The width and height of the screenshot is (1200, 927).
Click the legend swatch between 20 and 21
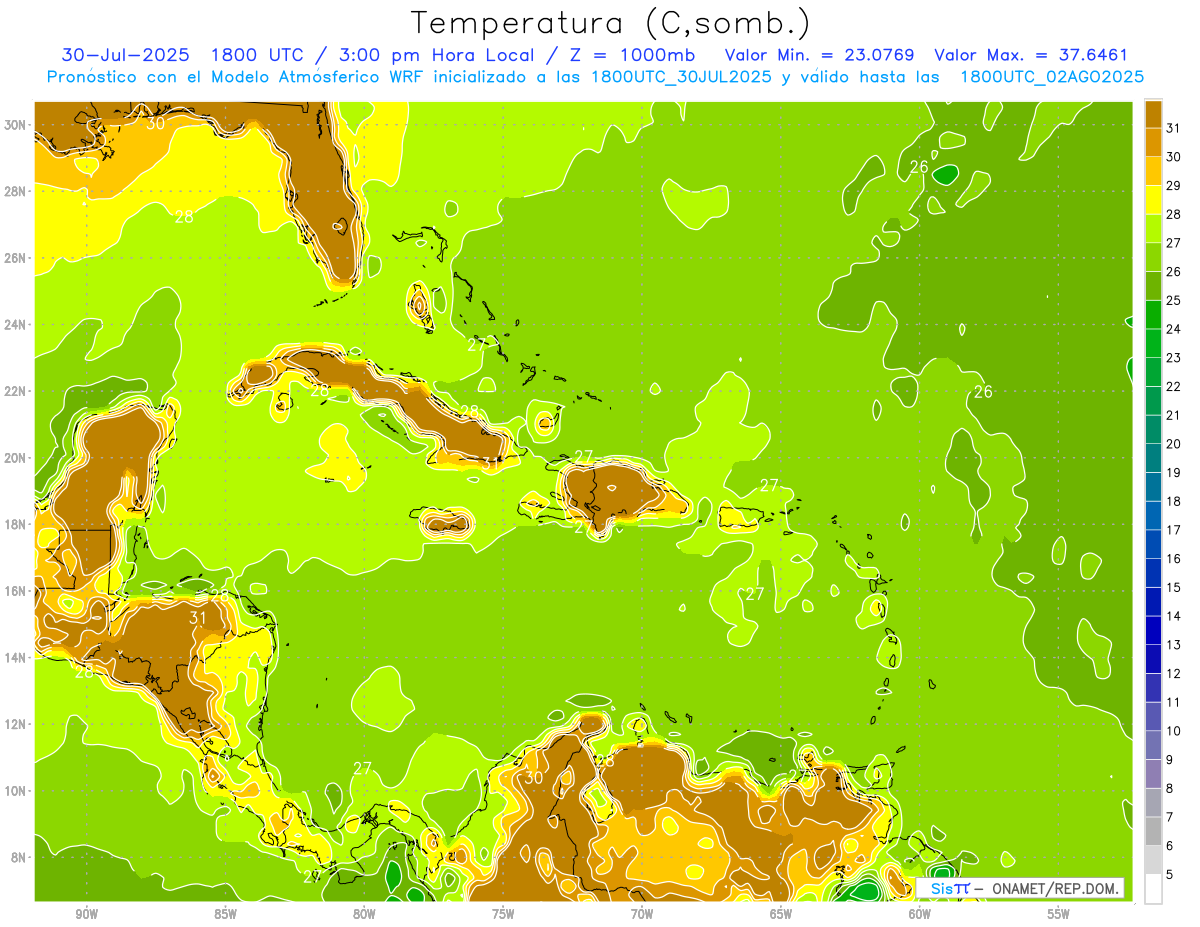tap(1153, 430)
